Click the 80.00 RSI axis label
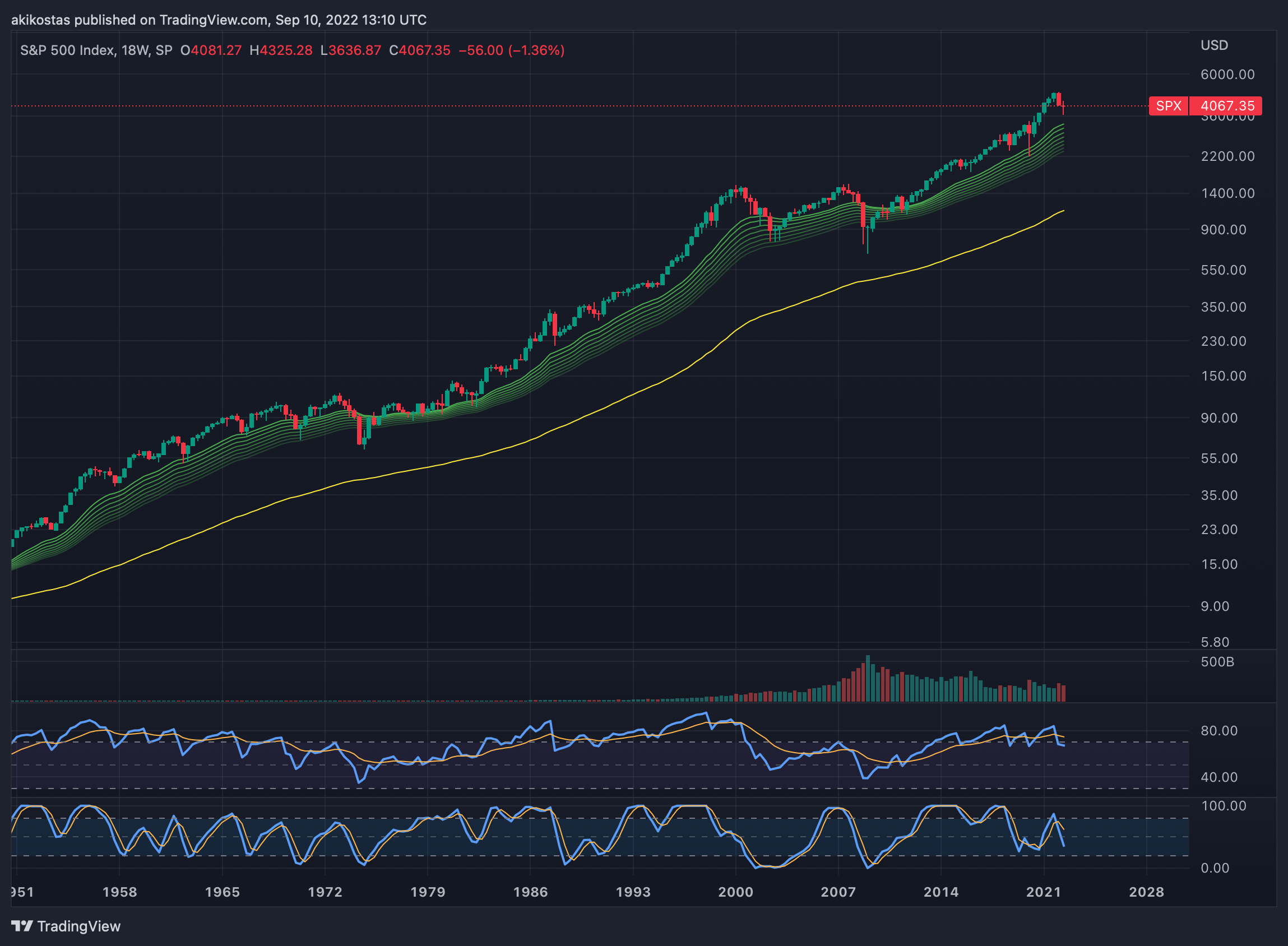1288x946 pixels. 1219,731
